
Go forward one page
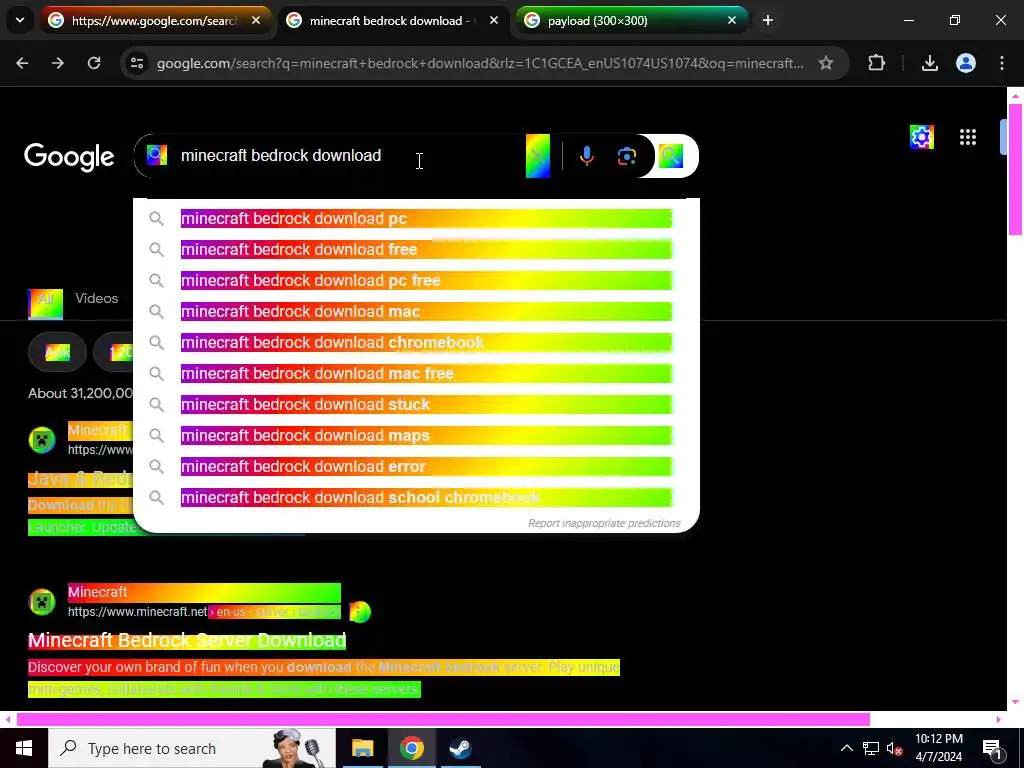click(57, 63)
